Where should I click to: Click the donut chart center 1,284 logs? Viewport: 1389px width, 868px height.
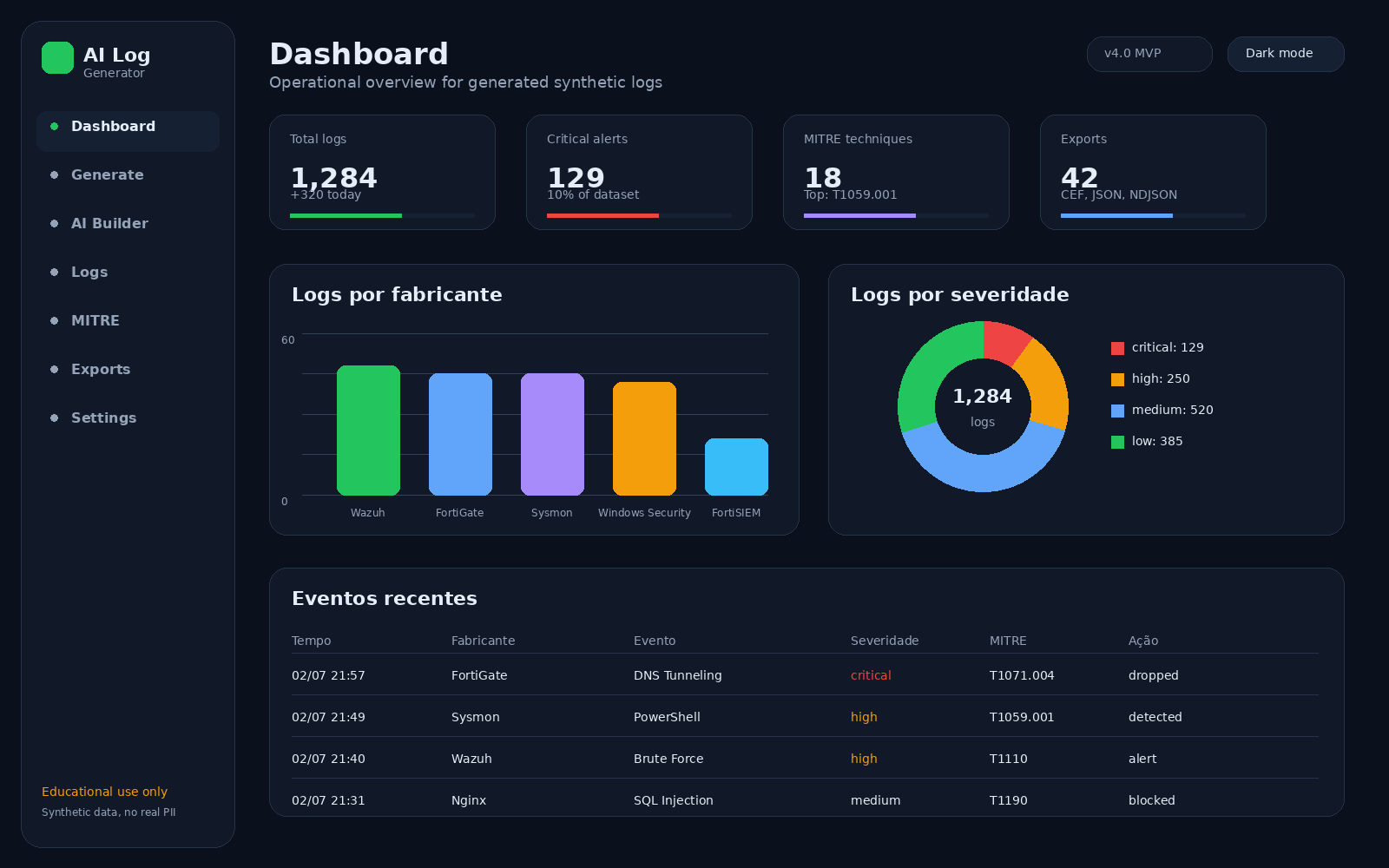pos(983,406)
